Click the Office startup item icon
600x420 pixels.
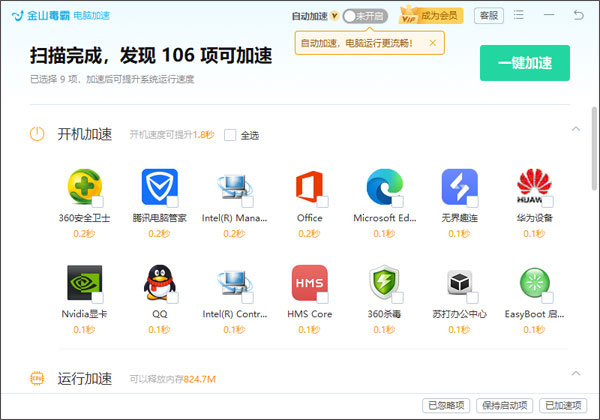tap(310, 186)
